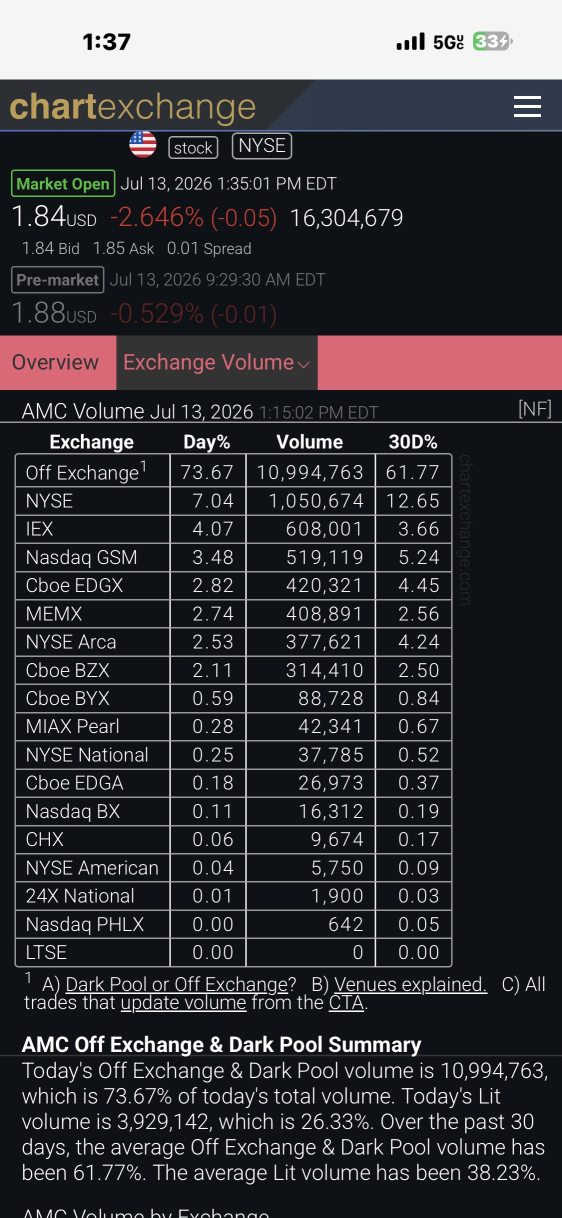Click the Market Open status badge
The width and height of the screenshot is (562, 1218).
(62, 184)
